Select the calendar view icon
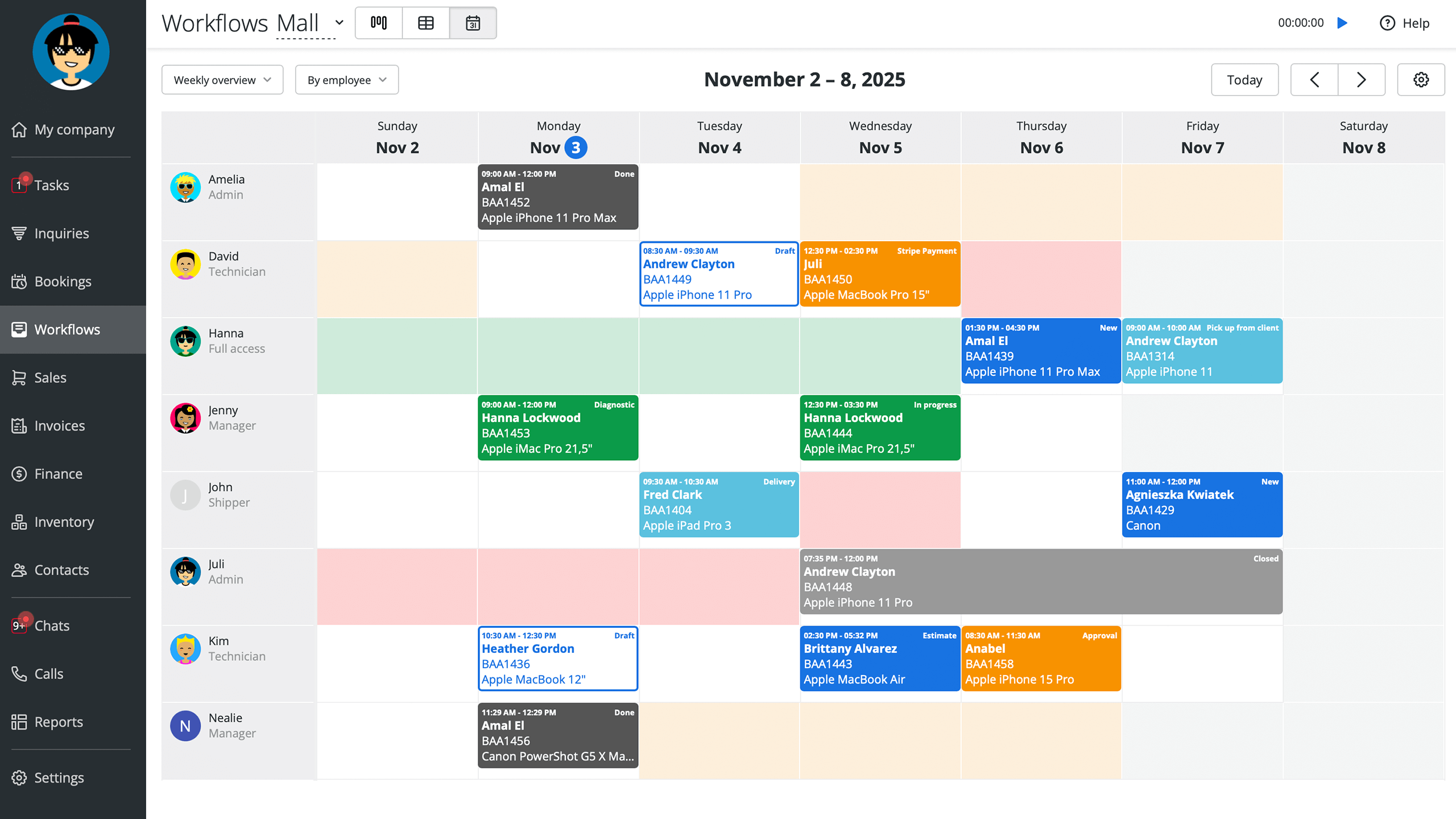The height and width of the screenshot is (819, 1456). (x=473, y=23)
